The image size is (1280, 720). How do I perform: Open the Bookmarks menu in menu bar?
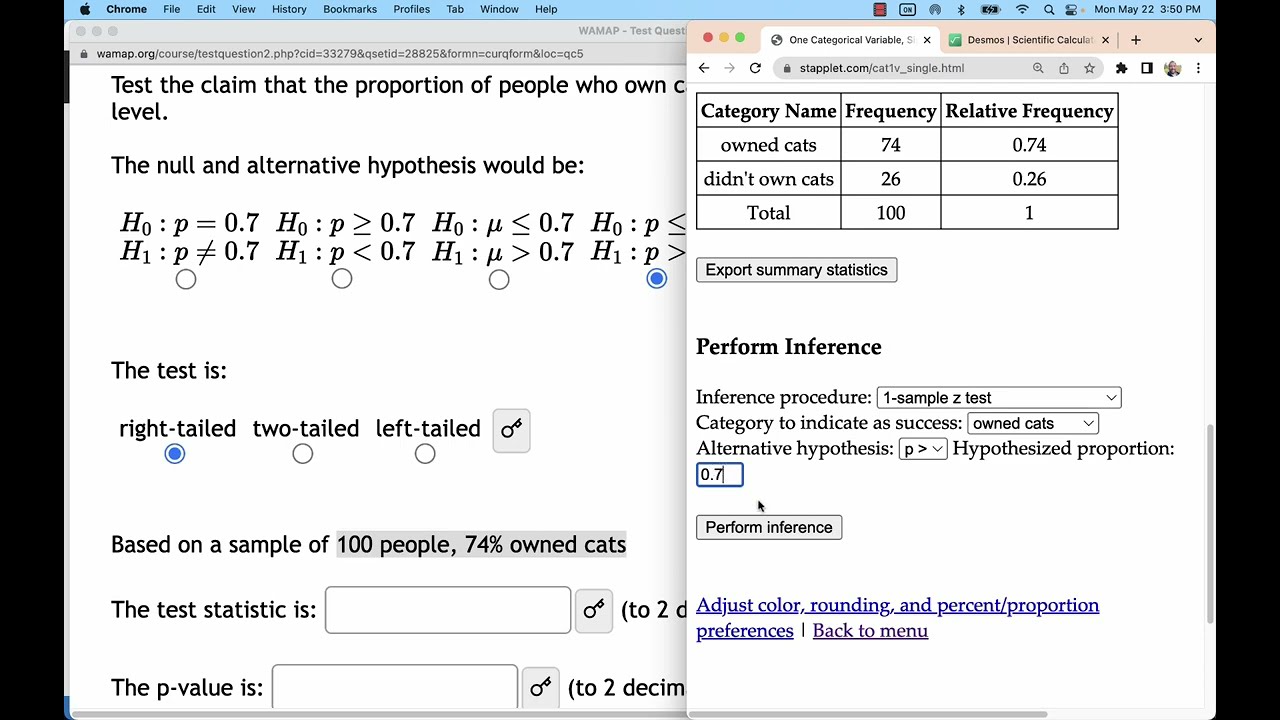(350, 9)
